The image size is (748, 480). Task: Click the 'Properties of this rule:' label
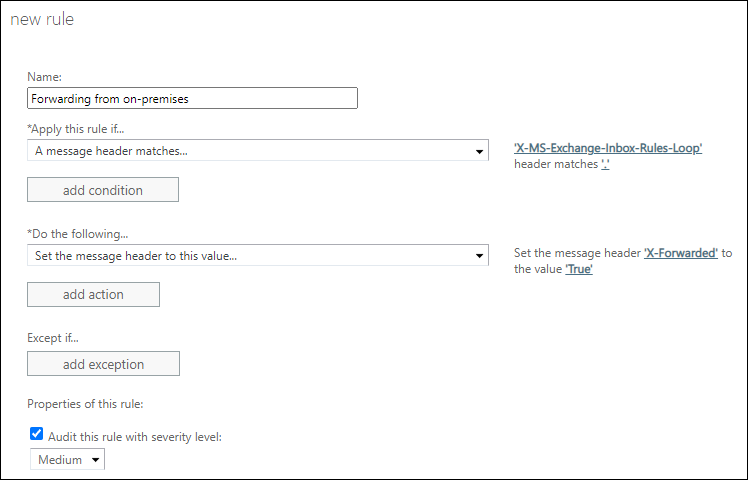(x=85, y=404)
